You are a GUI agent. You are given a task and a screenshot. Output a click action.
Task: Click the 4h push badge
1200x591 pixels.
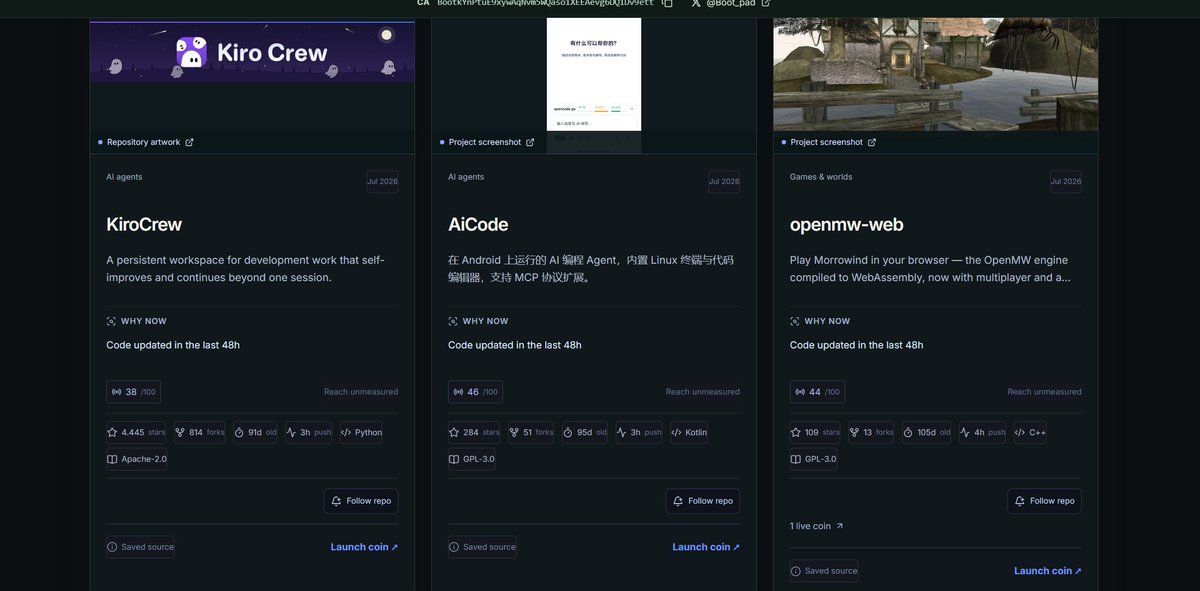coord(983,432)
